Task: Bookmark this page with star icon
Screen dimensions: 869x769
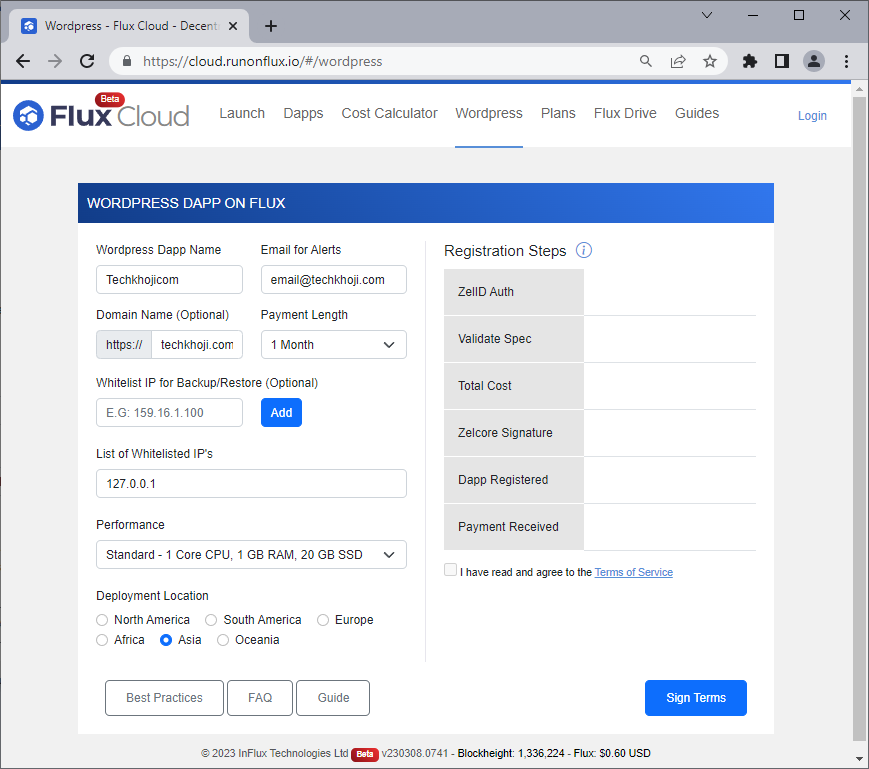Action: click(x=710, y=61)
